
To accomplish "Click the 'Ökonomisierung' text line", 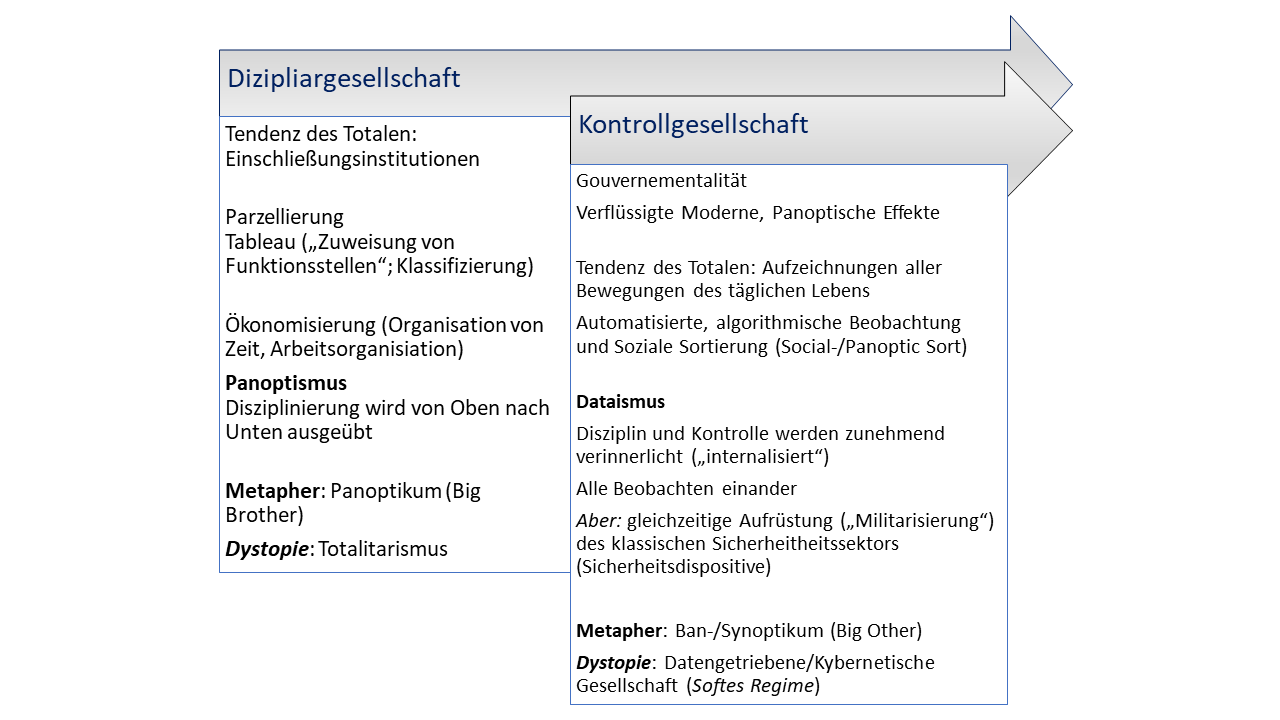I will click(x=384, y=325).
